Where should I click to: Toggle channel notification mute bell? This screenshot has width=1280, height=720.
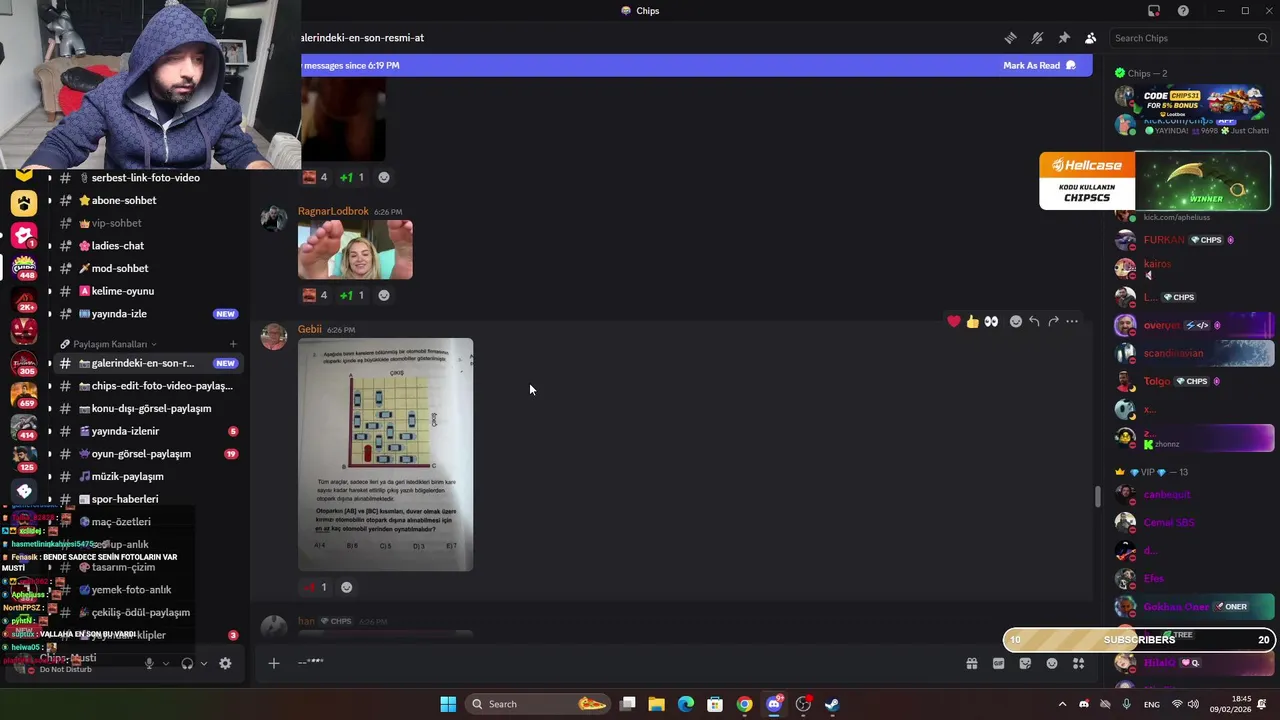click(x=1037, y=38)
